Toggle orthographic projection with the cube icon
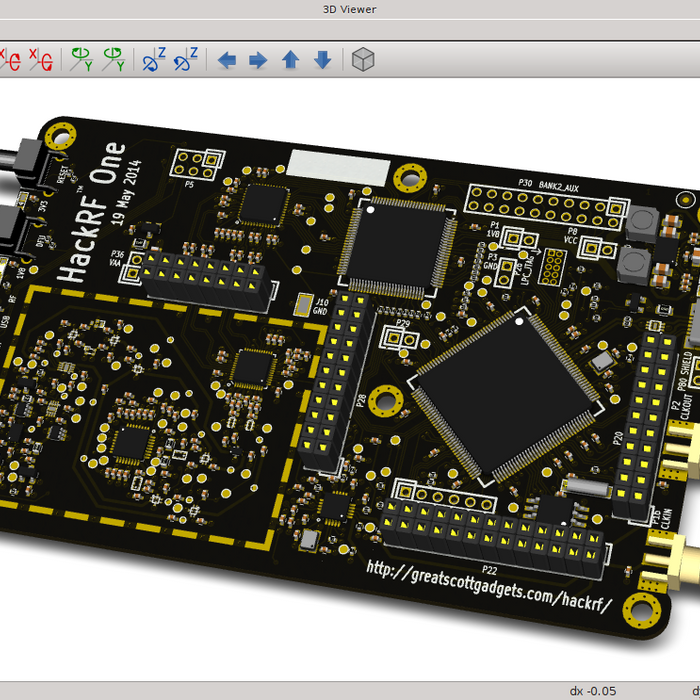The height and width of the screenshot is (700, 700). pos(363,59)
